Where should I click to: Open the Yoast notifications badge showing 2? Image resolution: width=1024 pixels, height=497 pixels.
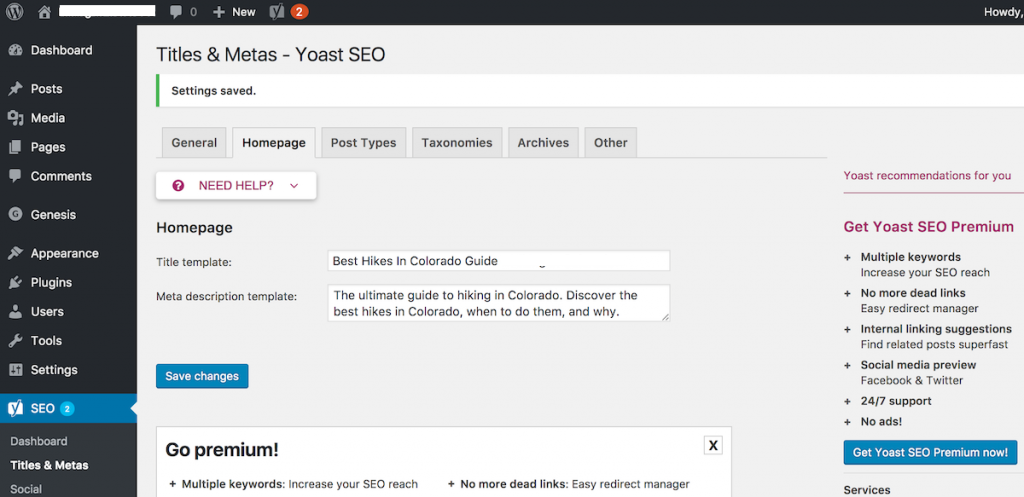[298, 12]
